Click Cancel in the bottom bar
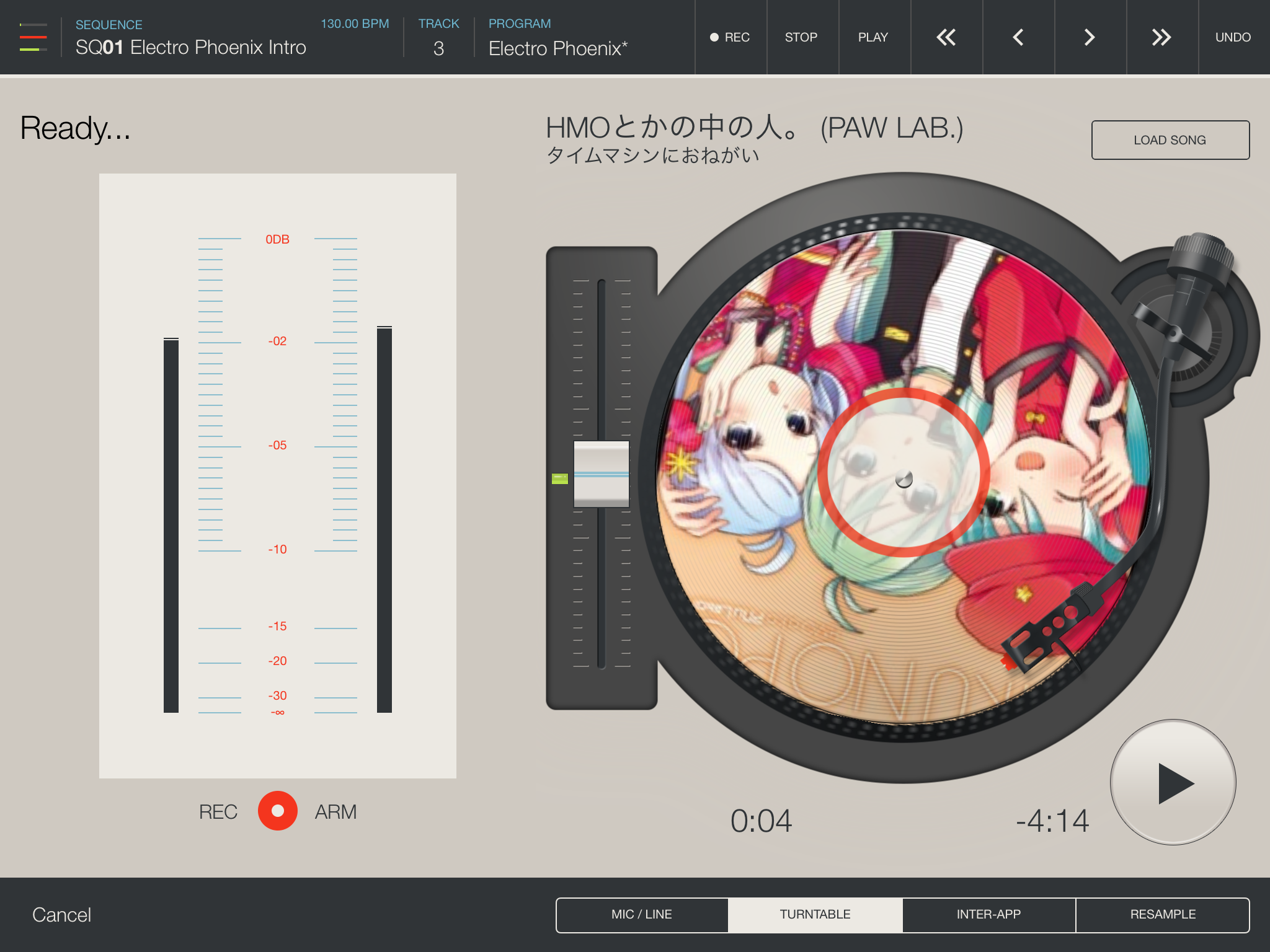This screenshot has height=952, width=1270. pos(61,915)
